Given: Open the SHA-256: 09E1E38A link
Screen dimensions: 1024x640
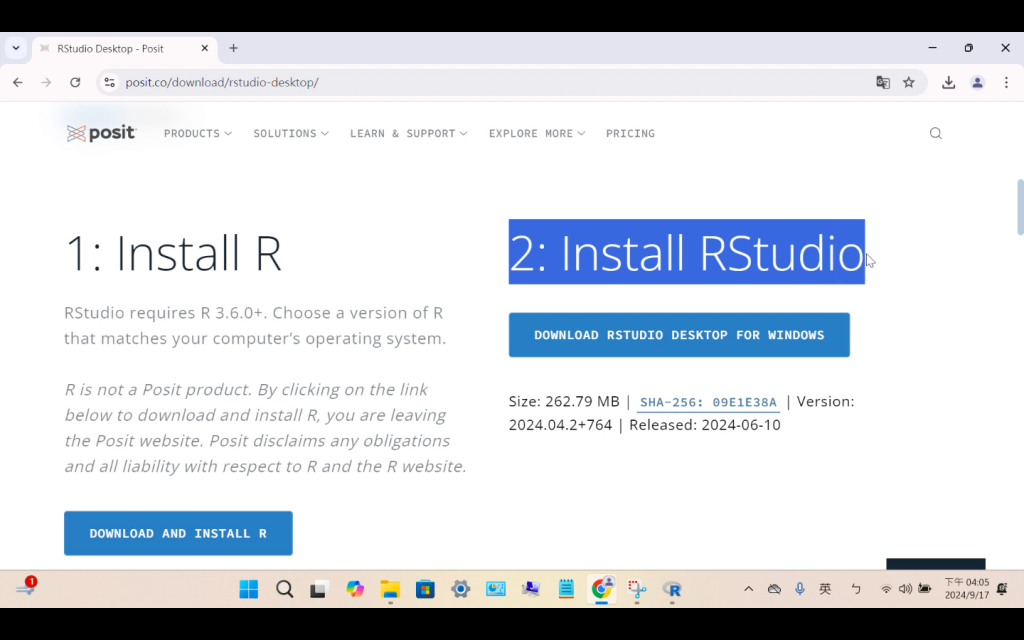Looking at the screenshot, I should [708, 402].
